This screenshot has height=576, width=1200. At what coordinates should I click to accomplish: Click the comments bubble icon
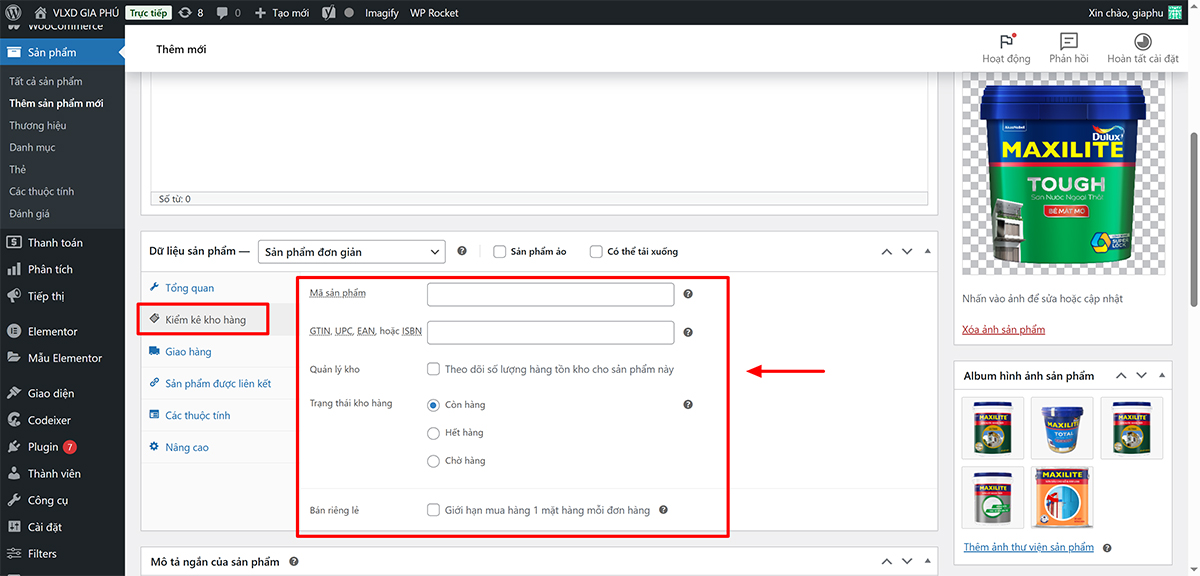pyautogui.click(x=228, y=13)
